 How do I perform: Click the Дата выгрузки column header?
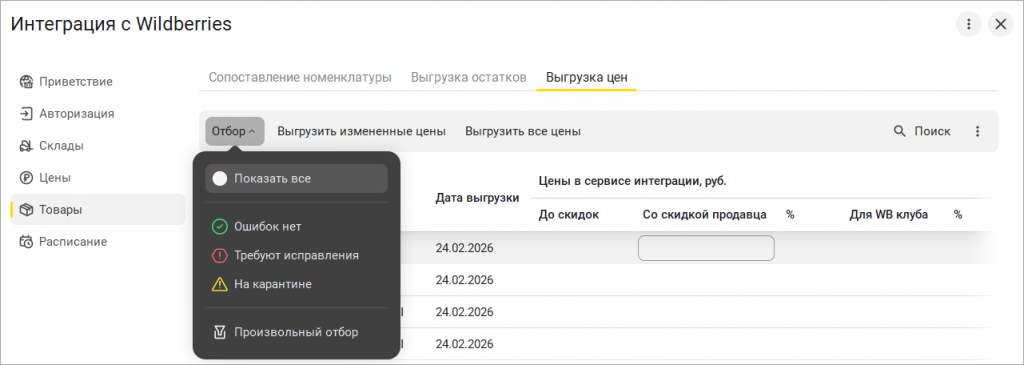(477, 198)
